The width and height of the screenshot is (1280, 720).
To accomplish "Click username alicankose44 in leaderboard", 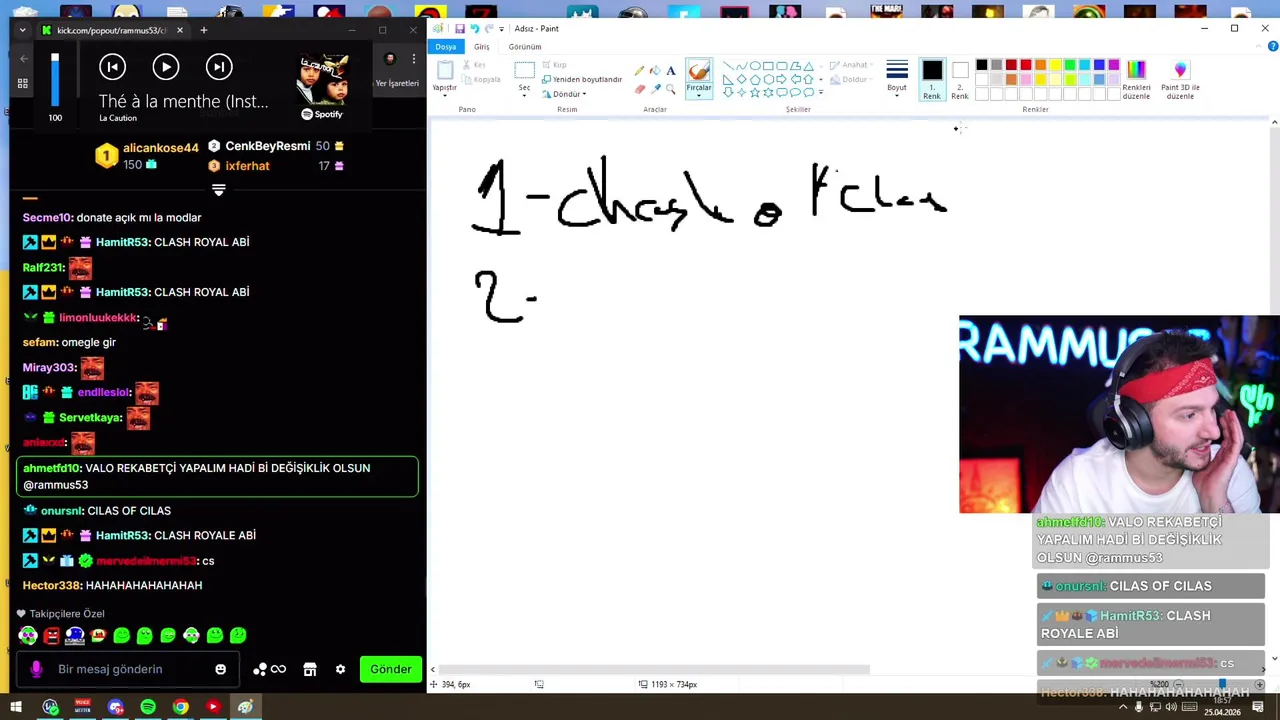I will pyautogui.click(x=161, y=148).
